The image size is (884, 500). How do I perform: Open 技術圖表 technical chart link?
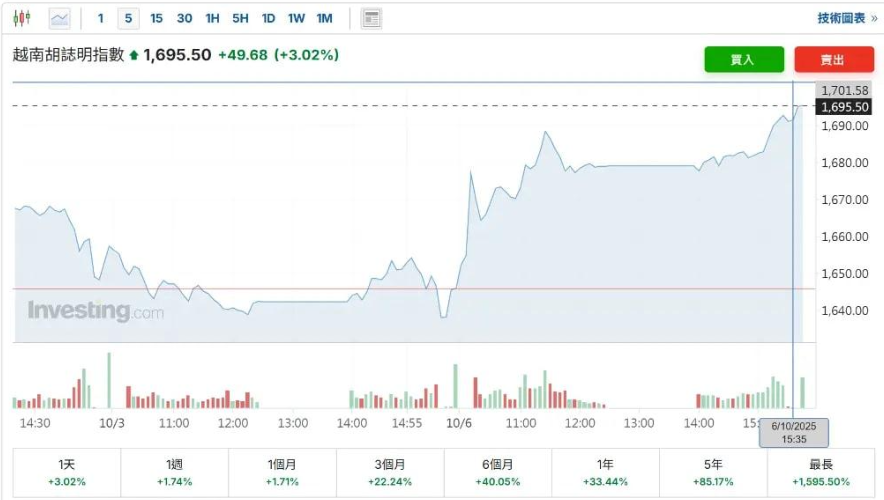pos(846,18)
